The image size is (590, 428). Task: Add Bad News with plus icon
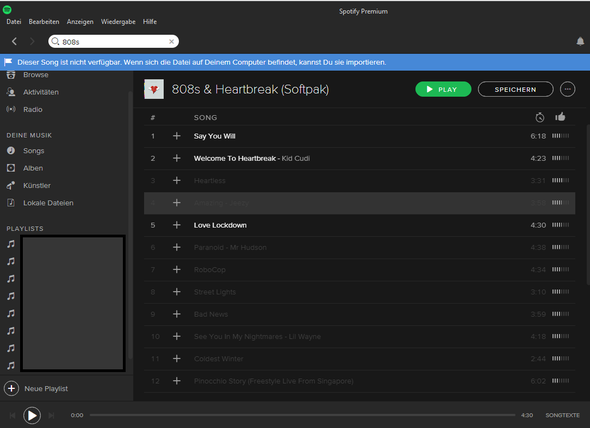click(x=176, y=314)
